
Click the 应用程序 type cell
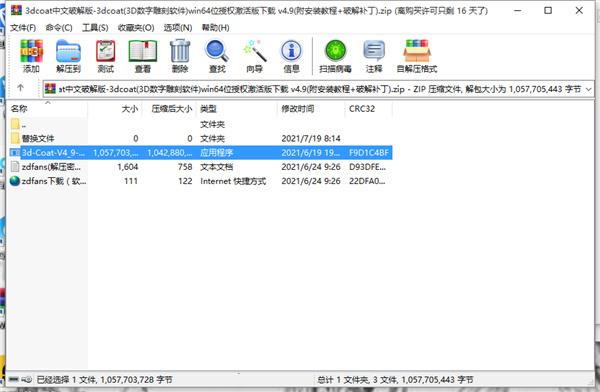coord(217,152)
